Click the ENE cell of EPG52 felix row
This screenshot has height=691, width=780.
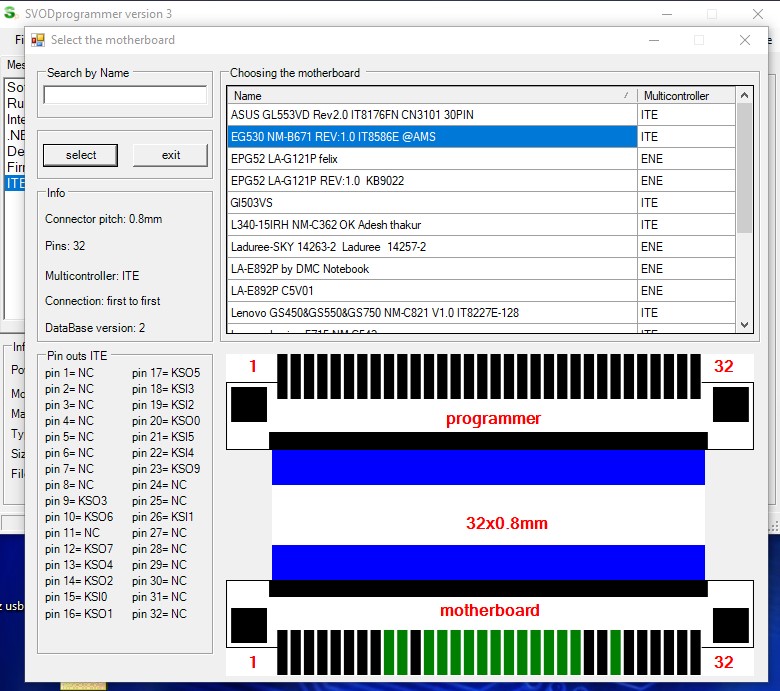click(x=686, y=159)
